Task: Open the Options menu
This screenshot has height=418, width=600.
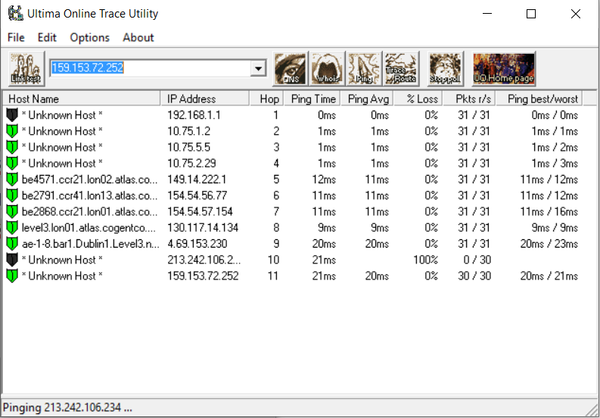Action: pos(90,37)
